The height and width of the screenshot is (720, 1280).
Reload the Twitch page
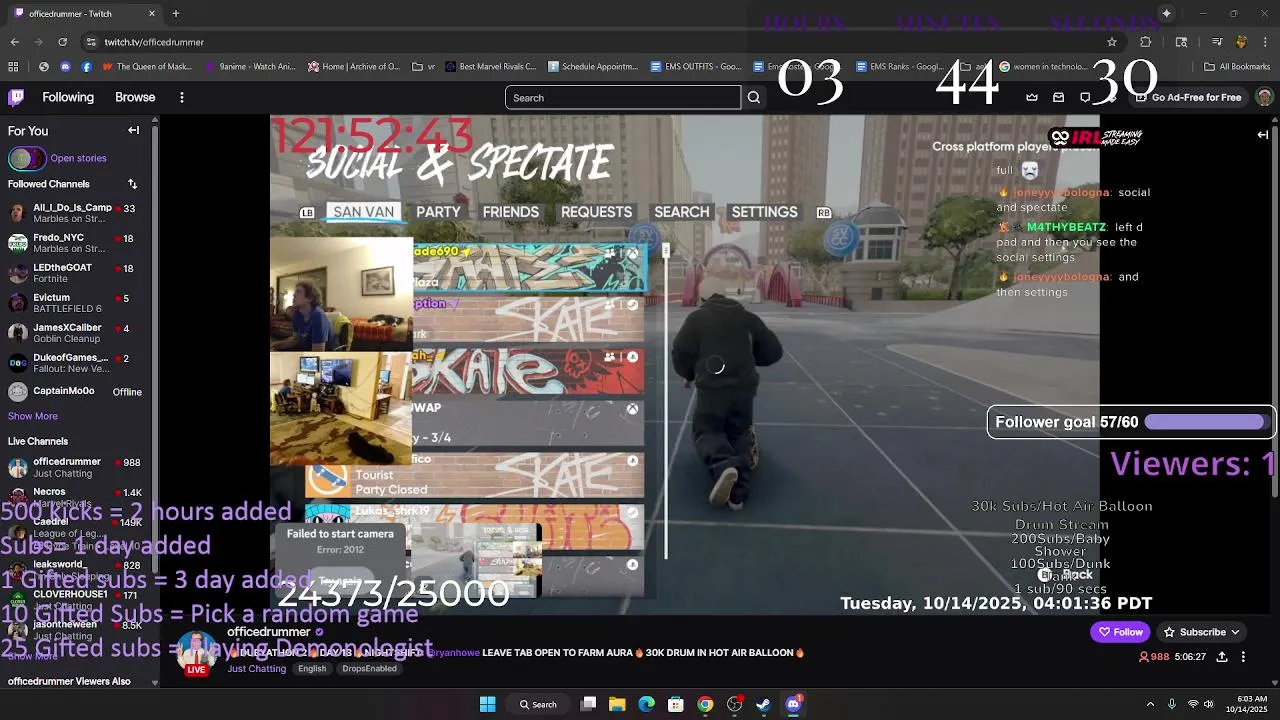pos(62,42)
